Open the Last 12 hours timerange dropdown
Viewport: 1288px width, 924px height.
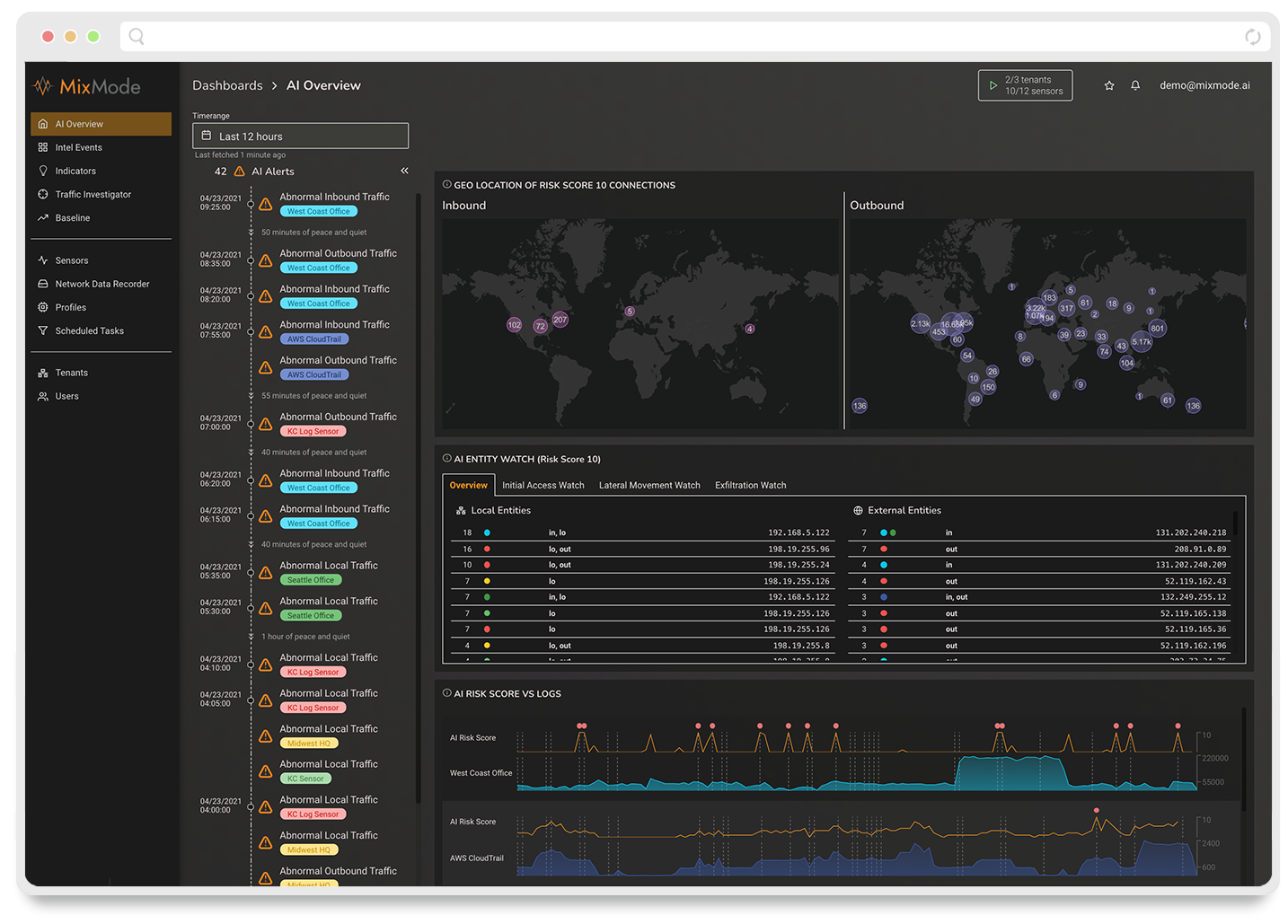[x=300, y=136]
